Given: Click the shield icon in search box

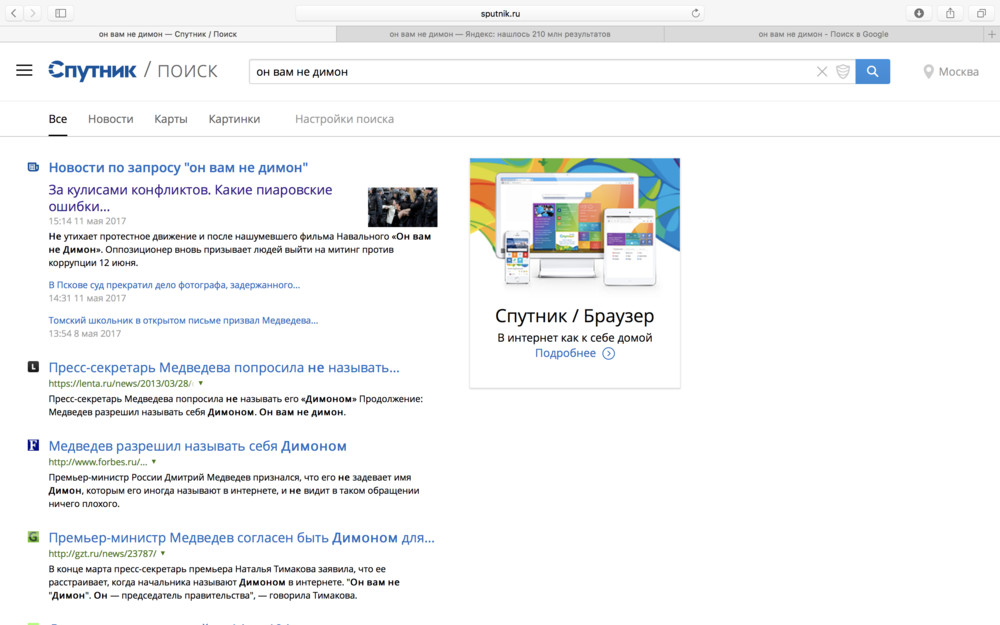Looking at the screenshot, I should (842, 71).
